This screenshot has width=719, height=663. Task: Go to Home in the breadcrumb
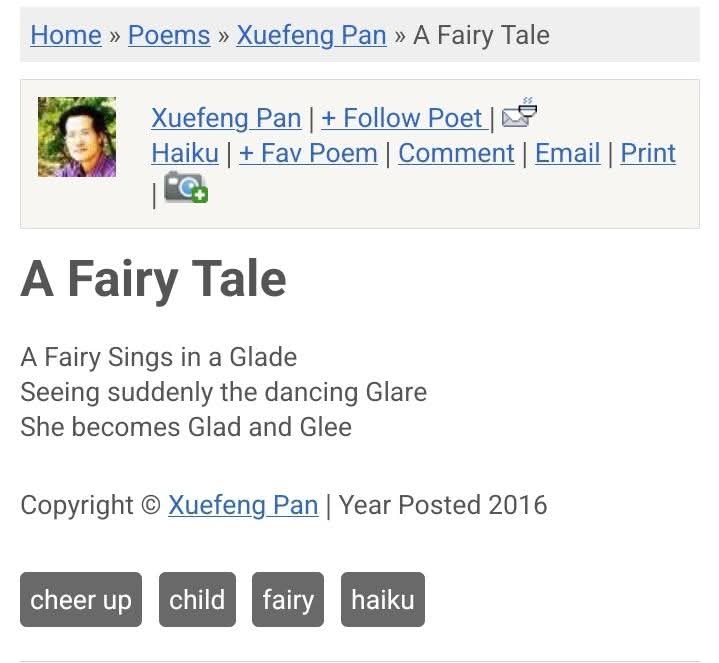(x=66, y=35)
